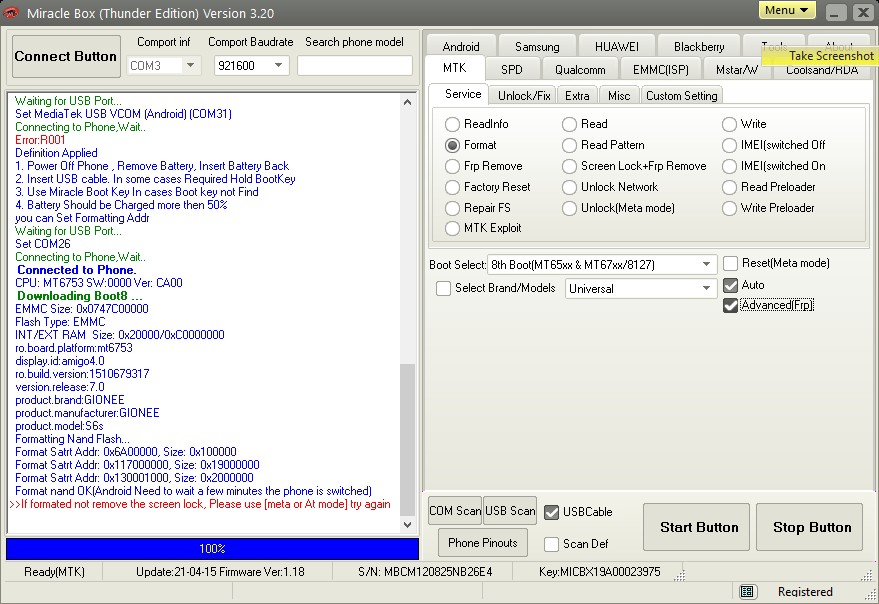Click the Search phone model input field

point(354,66)
